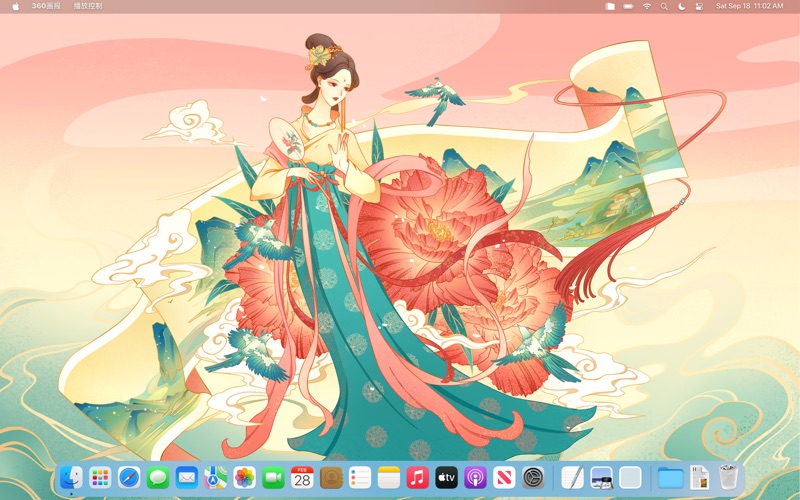Launch Music from the Dock
Image resolution: width=800 pixels, height=500 pixels.
coord(417,478)
